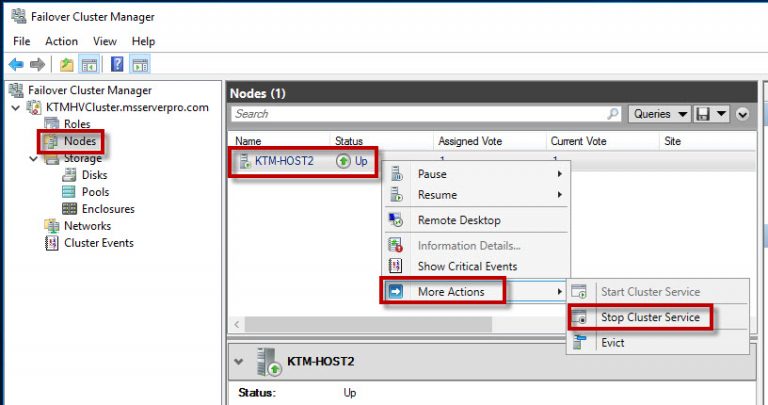Open the Action menu
This screenshot has width=768, height=405.
[61, 41]
